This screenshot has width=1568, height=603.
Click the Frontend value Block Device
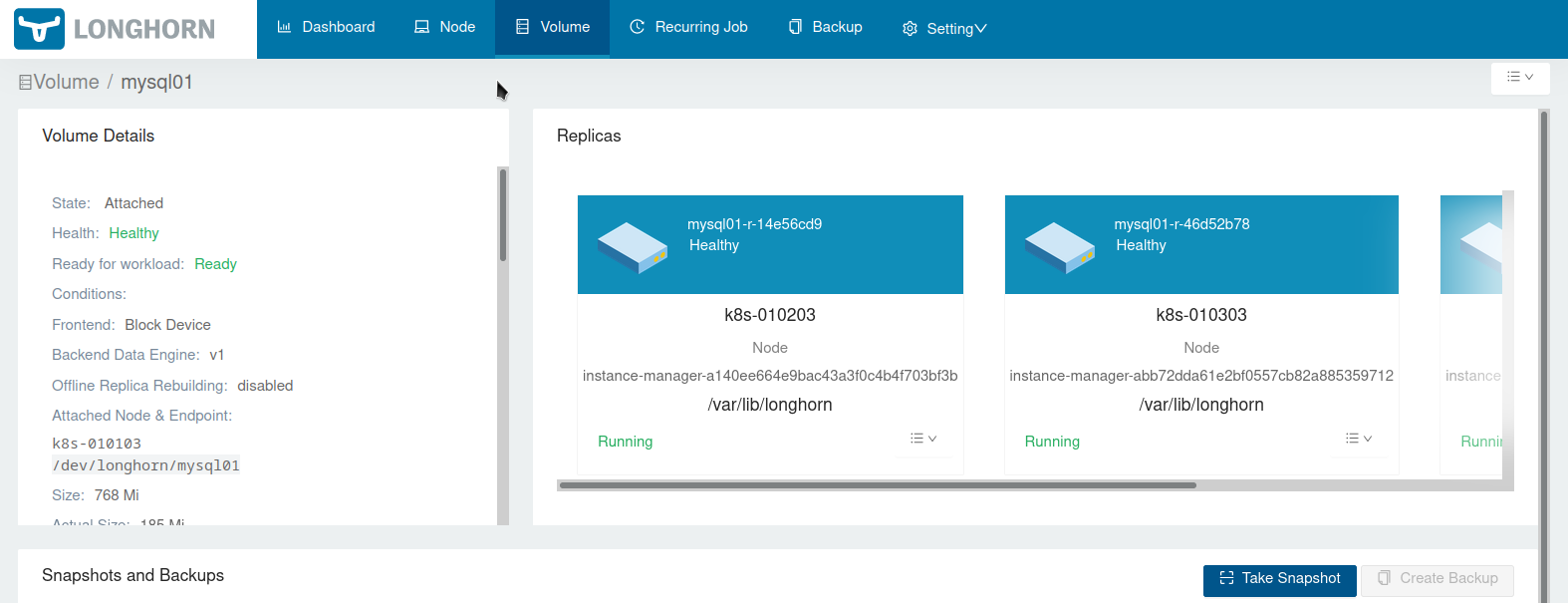coord(167,325)
